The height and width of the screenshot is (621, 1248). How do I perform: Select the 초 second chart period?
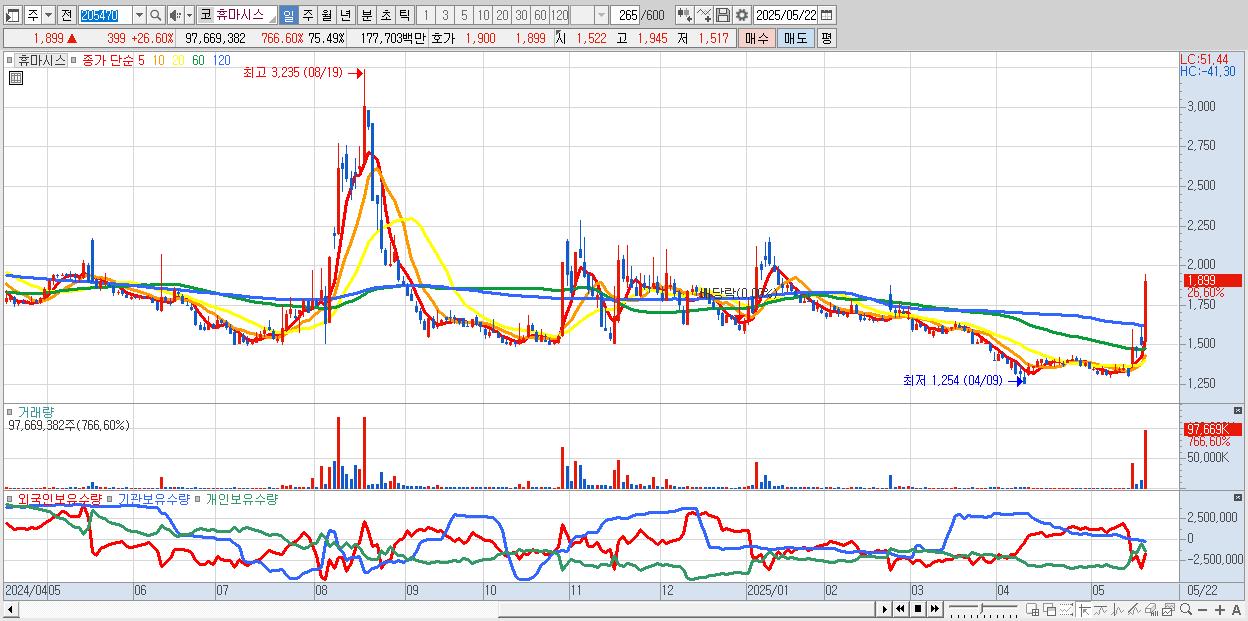[385, 15]
